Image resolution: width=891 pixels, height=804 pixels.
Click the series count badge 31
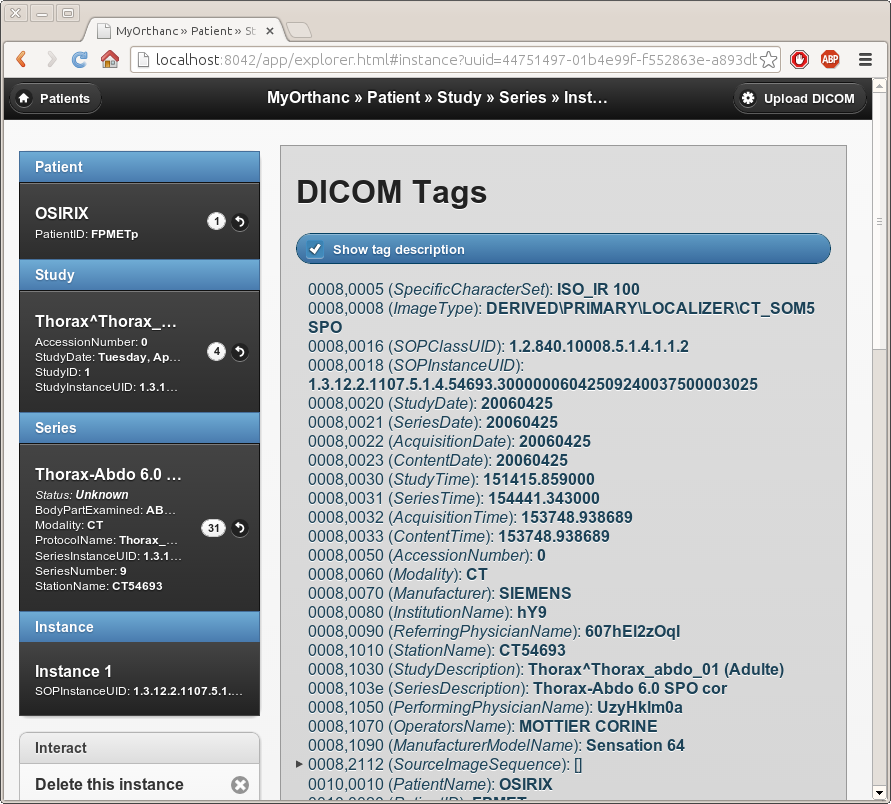click(x=214, y=528)
